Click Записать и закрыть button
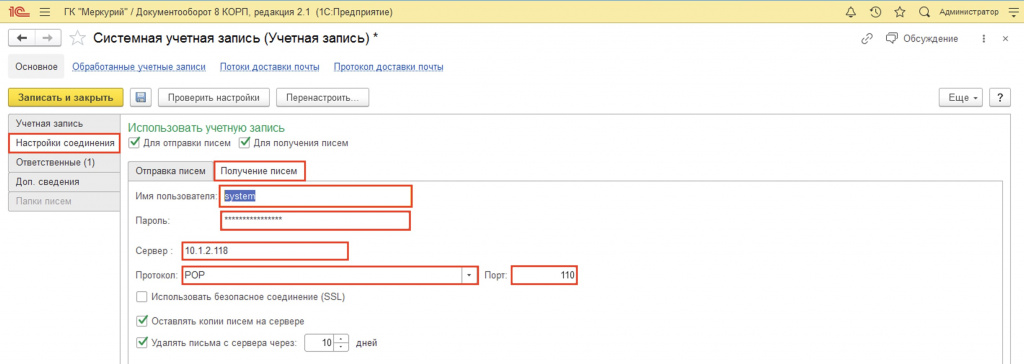The image size is (1024, 364). coord(65,97)
